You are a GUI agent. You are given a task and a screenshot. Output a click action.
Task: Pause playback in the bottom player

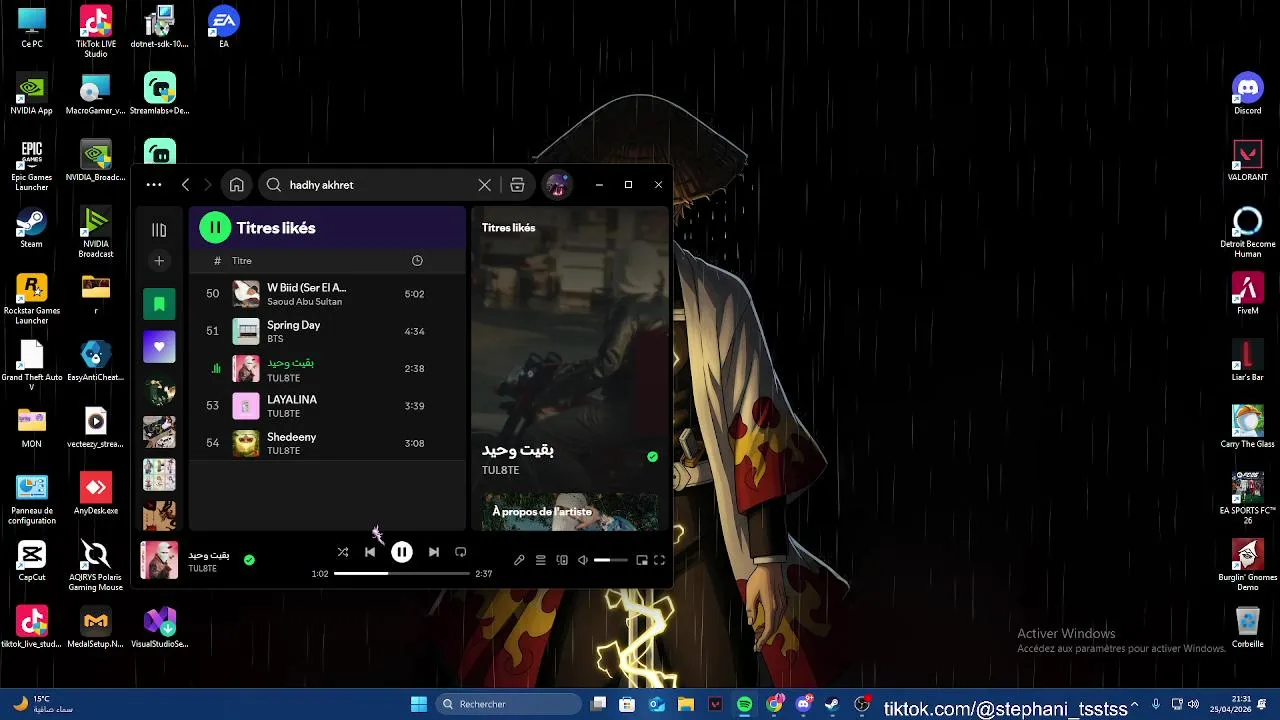pos(401,552)
